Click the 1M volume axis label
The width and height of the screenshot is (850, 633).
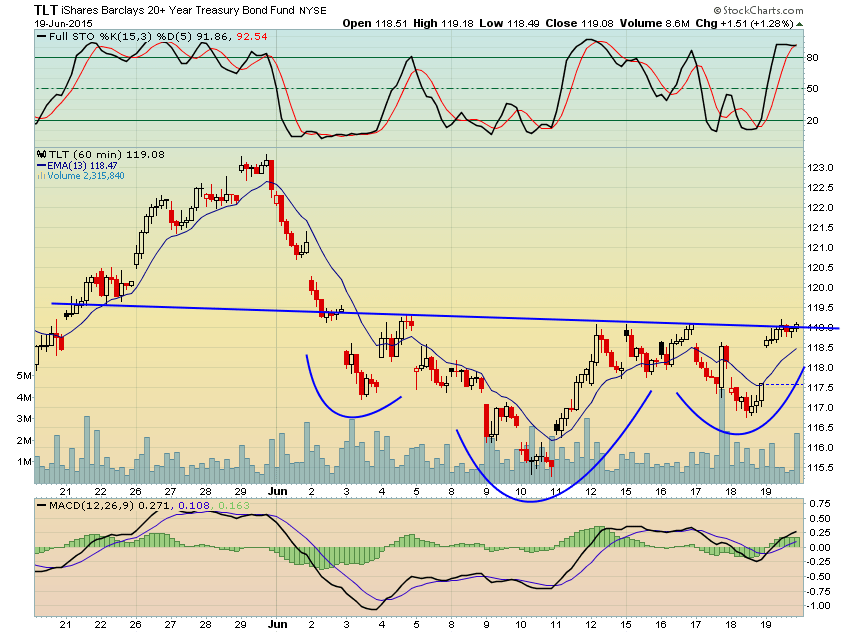point(24,462)
